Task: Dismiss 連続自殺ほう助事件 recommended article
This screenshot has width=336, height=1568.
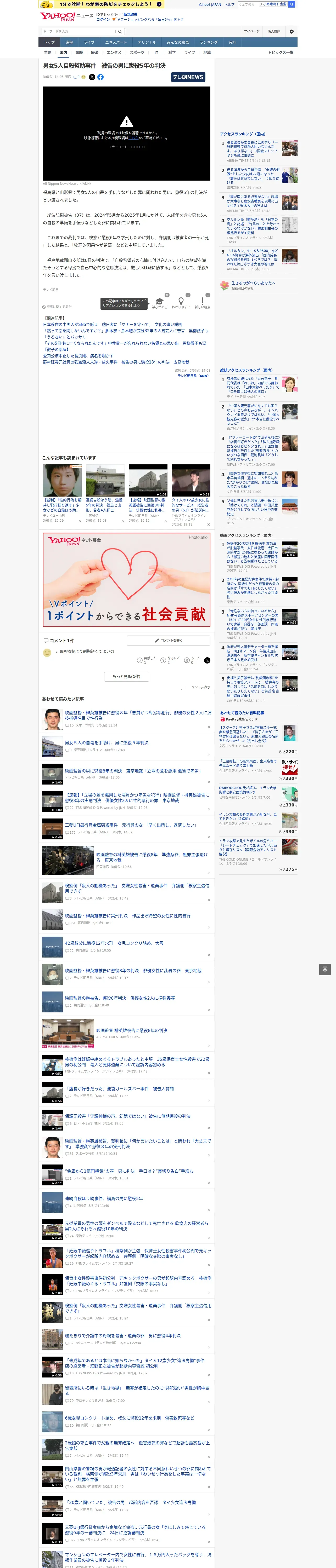Action: tap(209, 1209)
